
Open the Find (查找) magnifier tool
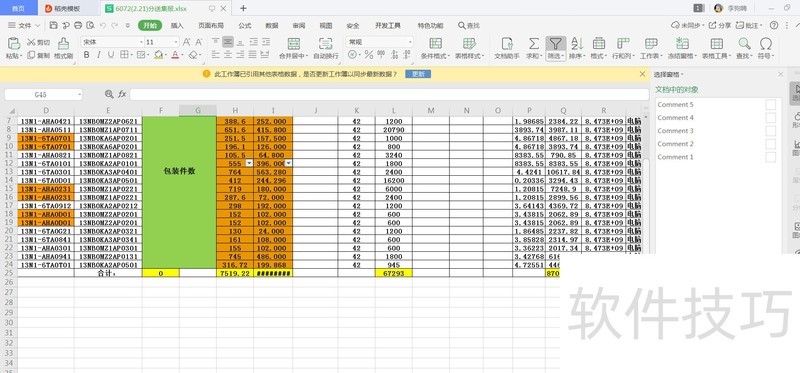tap(744, 43)
